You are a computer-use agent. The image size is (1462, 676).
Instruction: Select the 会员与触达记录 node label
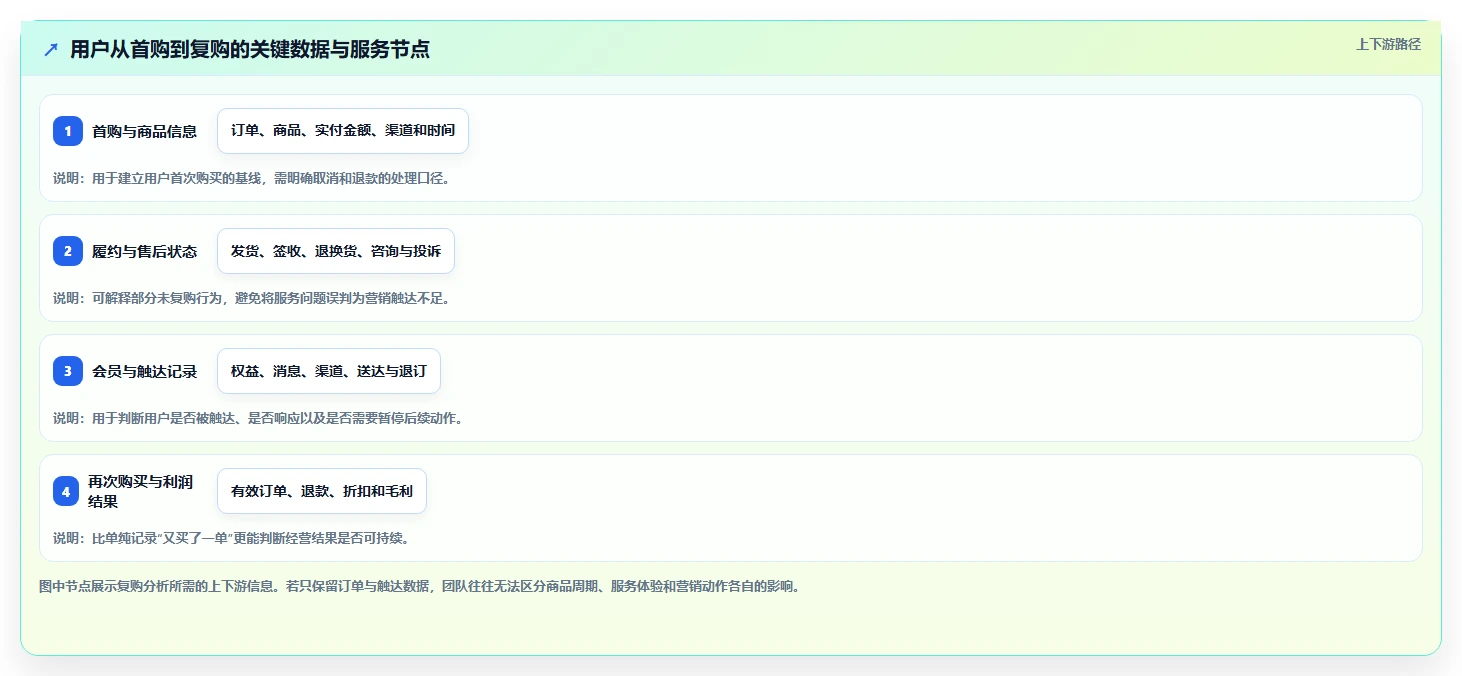click(x=144, y=371)
